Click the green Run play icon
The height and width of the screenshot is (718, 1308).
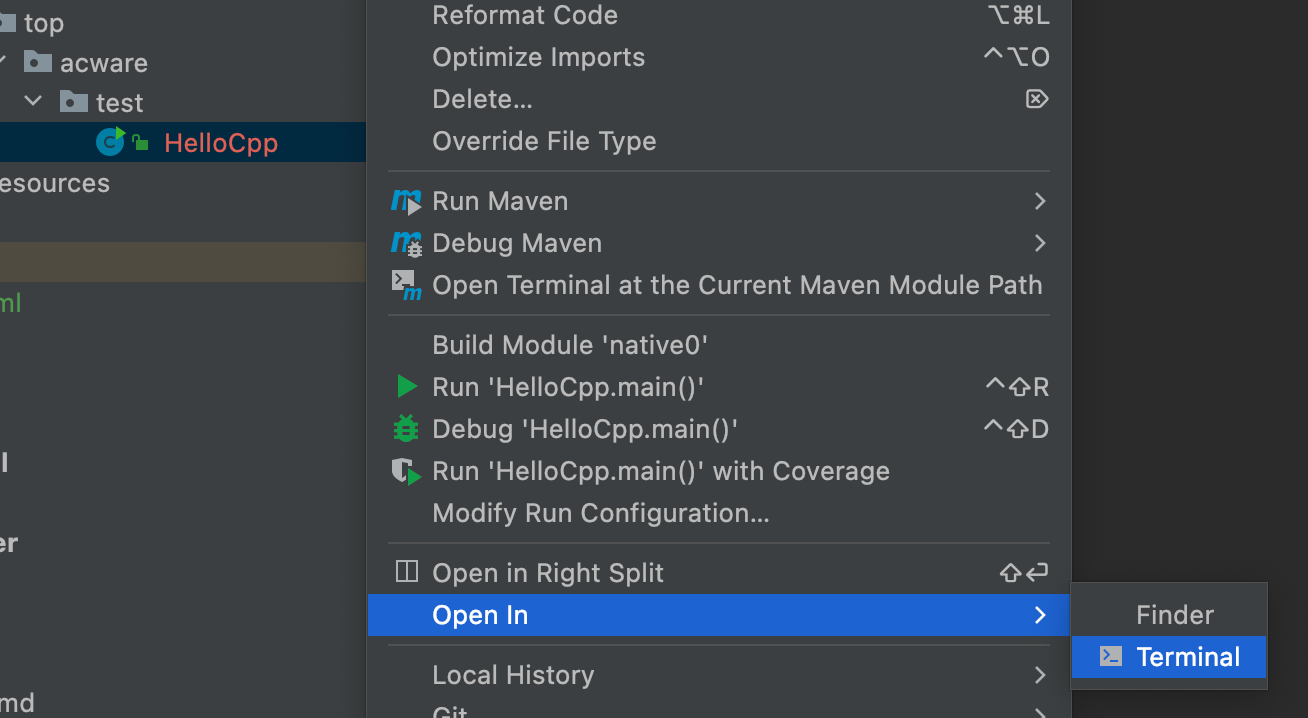406,386
